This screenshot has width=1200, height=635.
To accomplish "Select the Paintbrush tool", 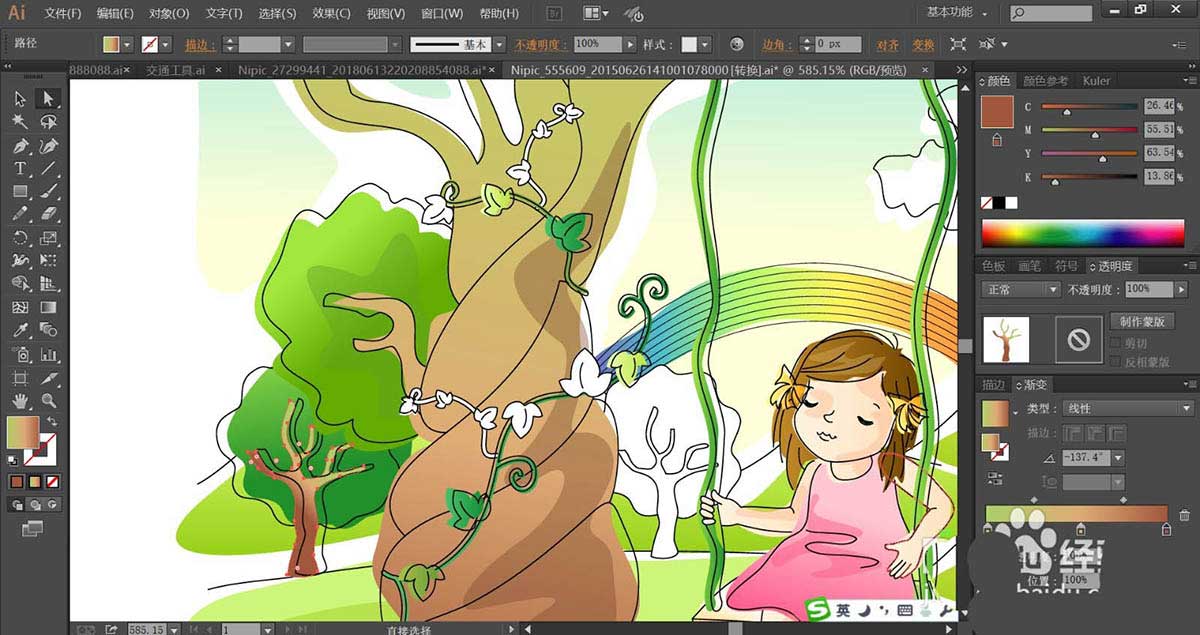I will tap(48, 191).
